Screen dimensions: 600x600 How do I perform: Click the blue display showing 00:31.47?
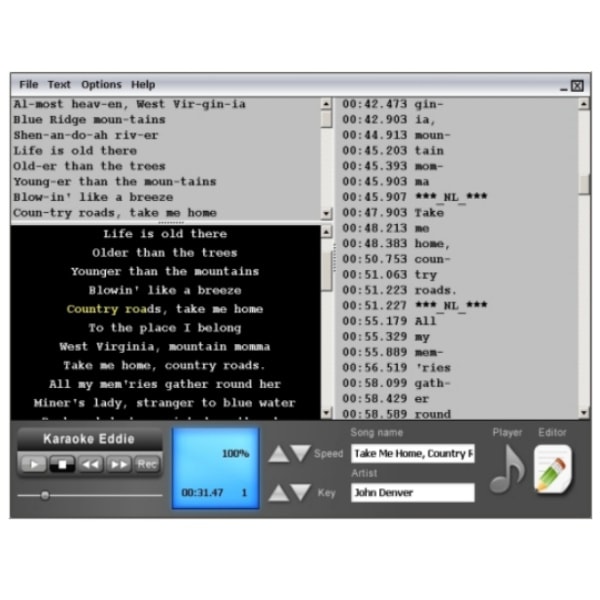point(216,468)
